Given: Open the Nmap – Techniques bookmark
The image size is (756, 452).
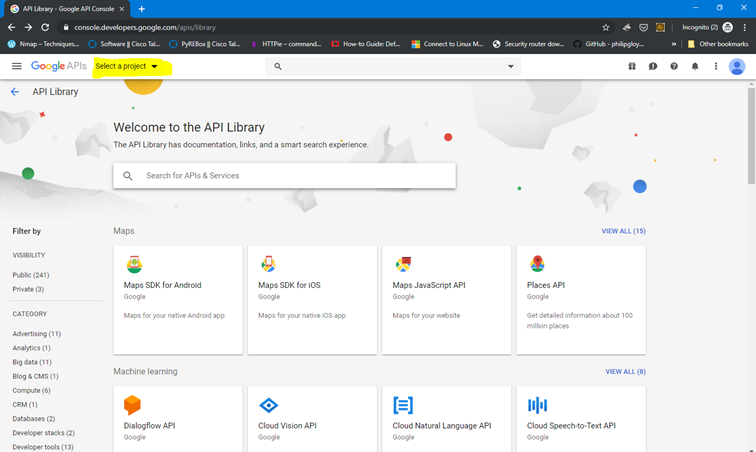Looking at the screenshot, I should pyautogui.click(x=43, y=44).
